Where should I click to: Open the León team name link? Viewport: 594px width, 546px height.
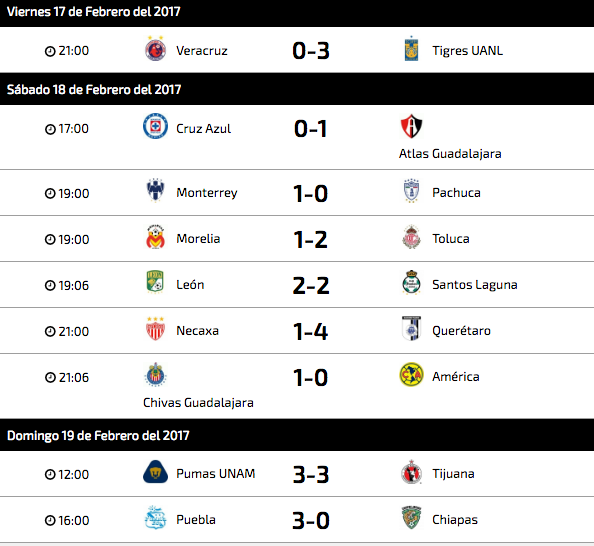tap(190, 285)
